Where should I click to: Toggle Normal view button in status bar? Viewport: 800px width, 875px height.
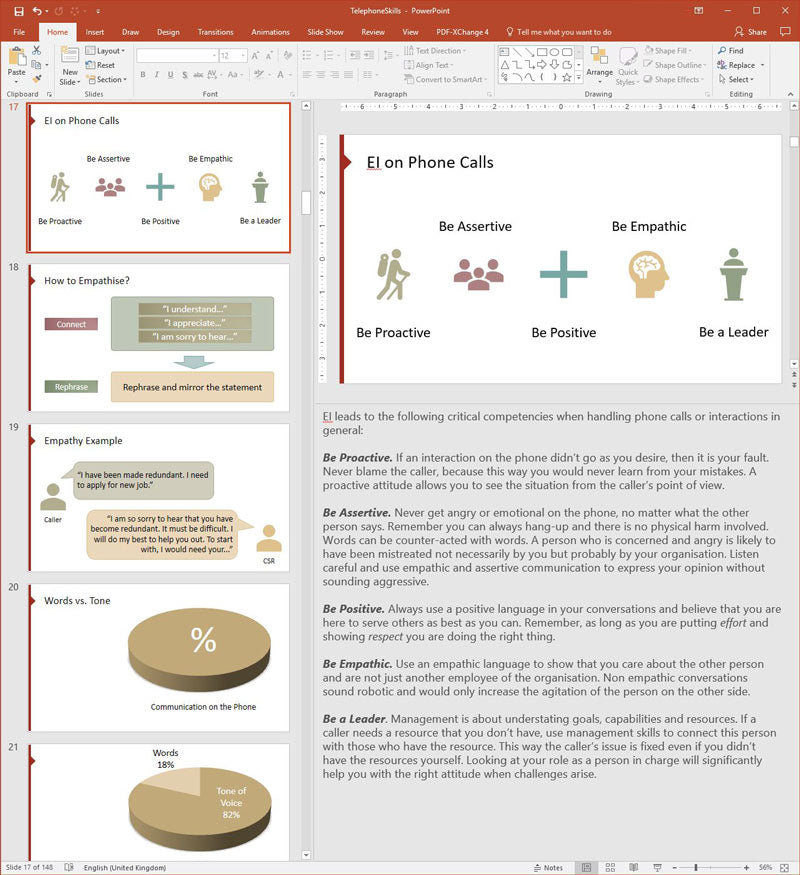coord(586,868)
